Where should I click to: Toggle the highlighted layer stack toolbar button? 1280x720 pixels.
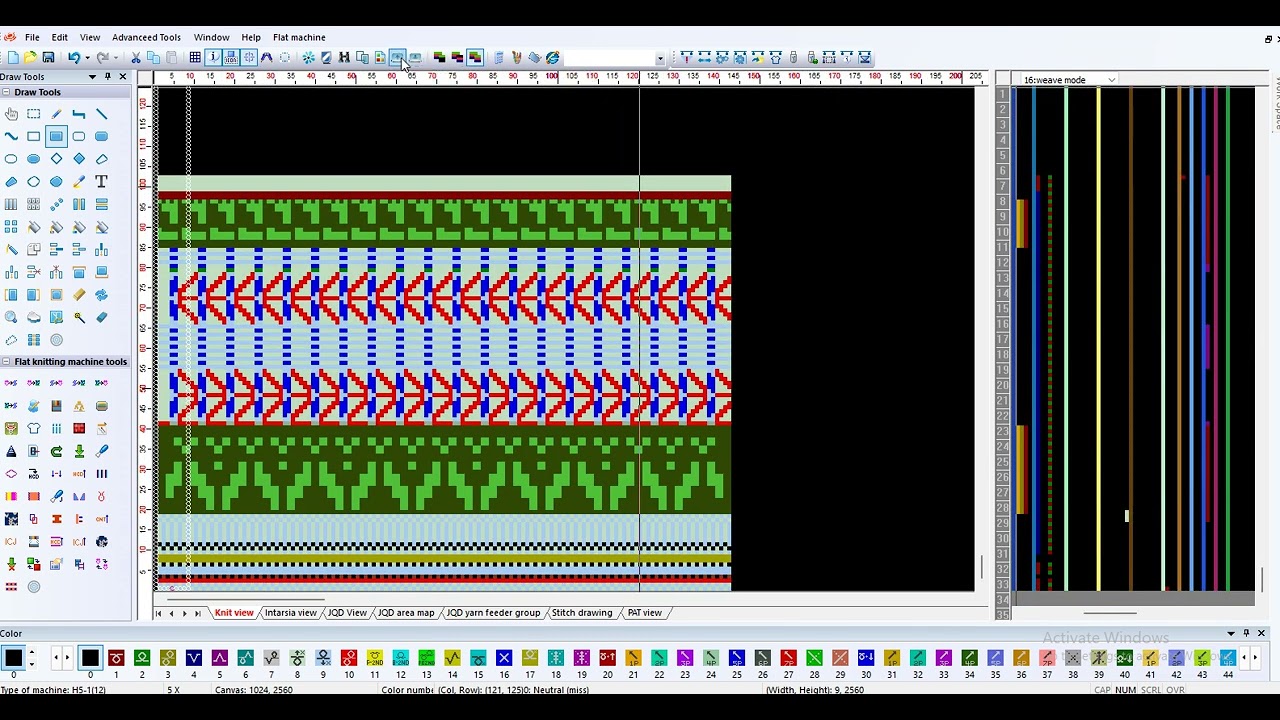pos(475,58)
